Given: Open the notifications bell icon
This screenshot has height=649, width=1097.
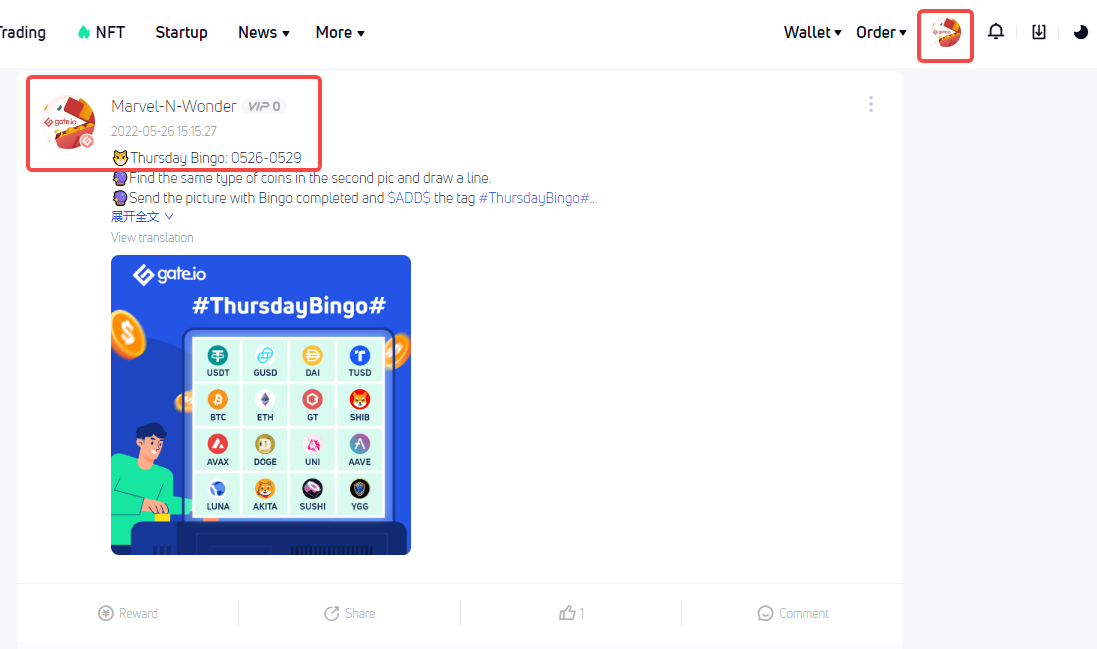Looking at the screenshot, I should [x=996, y=31].
